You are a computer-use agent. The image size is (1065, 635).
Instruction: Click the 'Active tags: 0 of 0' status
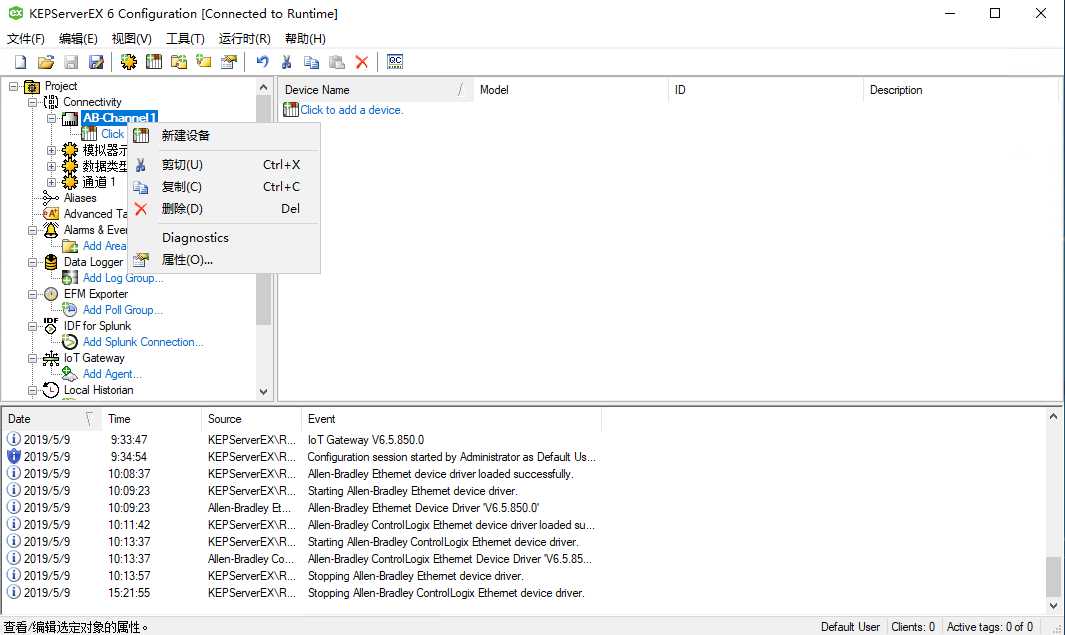[990, 627]
